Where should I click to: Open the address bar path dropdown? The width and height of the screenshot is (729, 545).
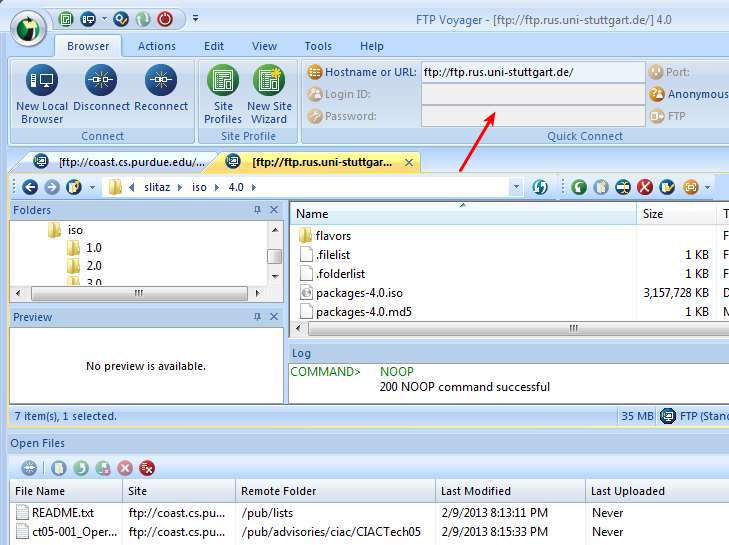[x=516, y=187]
